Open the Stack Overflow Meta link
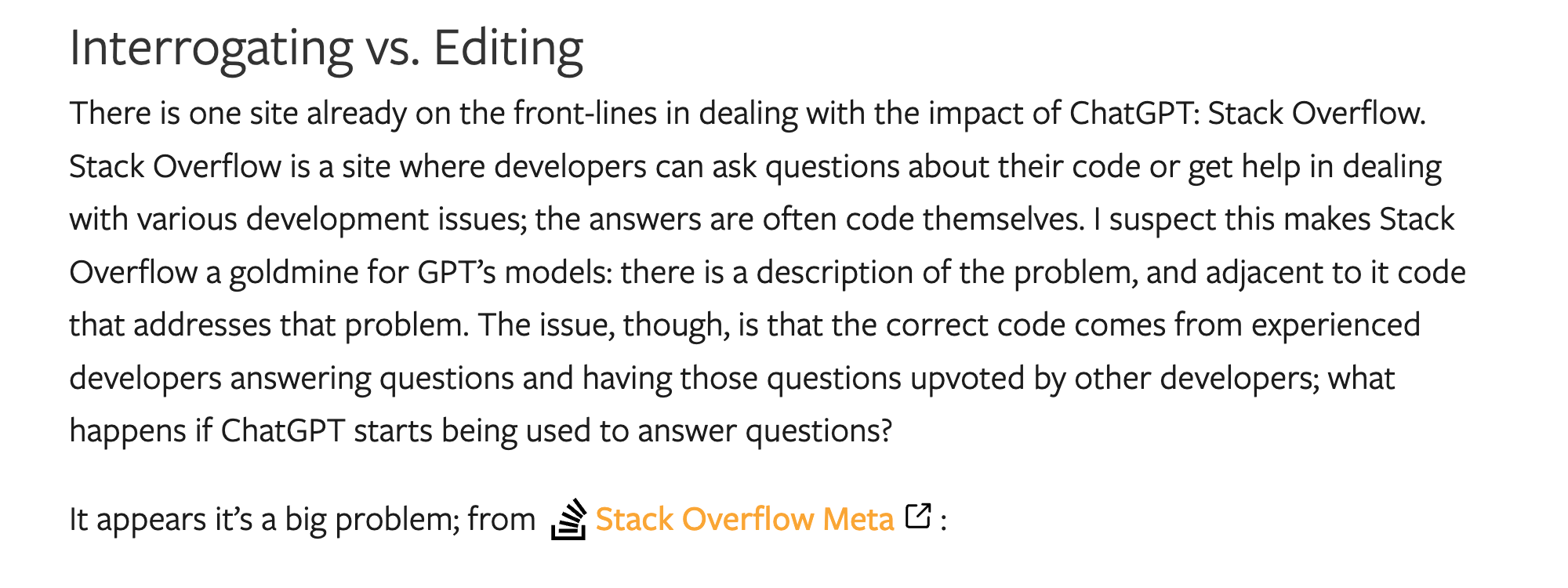The height and width of the screenshot is (588, 1568). pyautogui.click(x=744, y=519)
